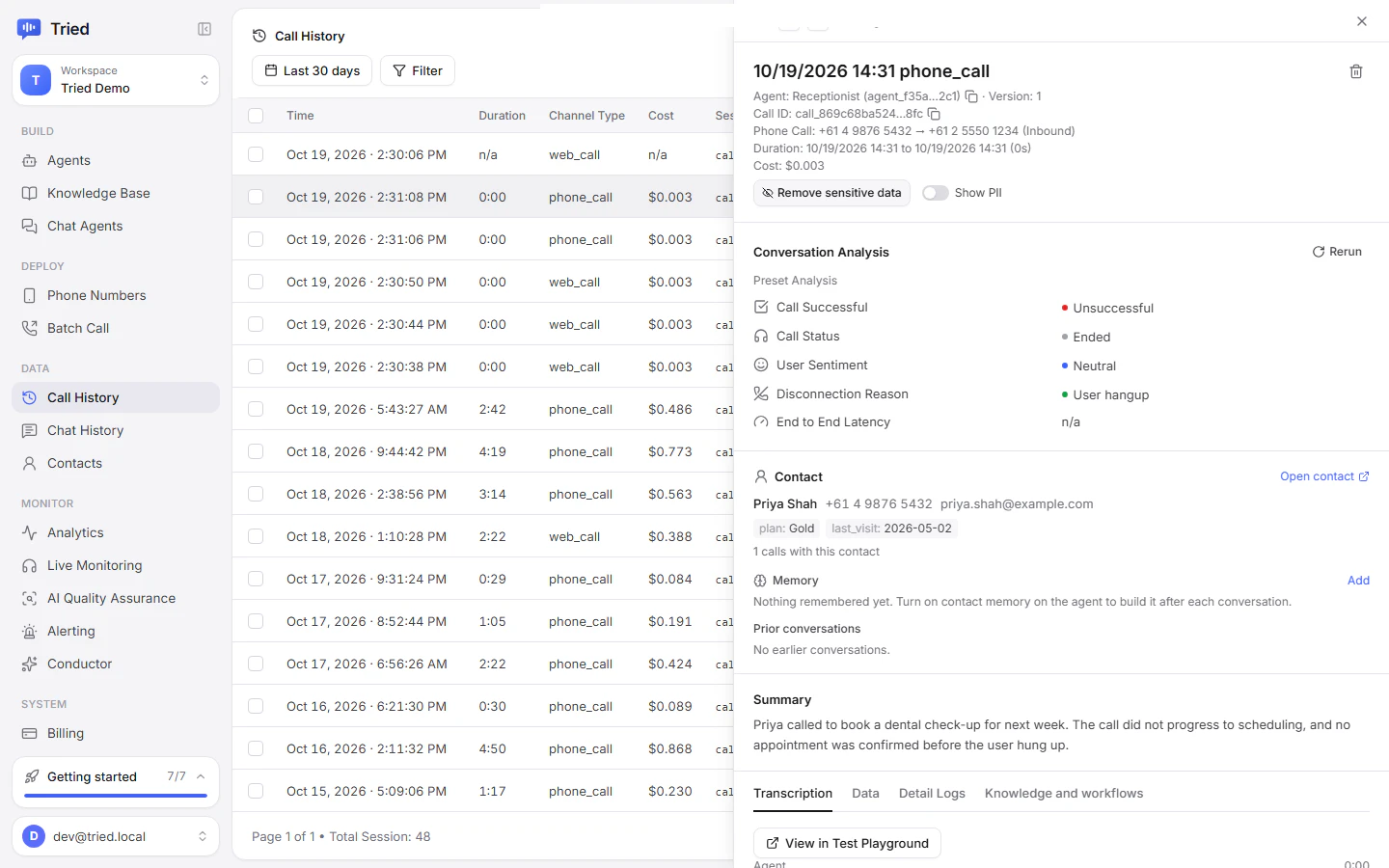
Task: Follow the Open contact link
Action: coord(1324,476)
